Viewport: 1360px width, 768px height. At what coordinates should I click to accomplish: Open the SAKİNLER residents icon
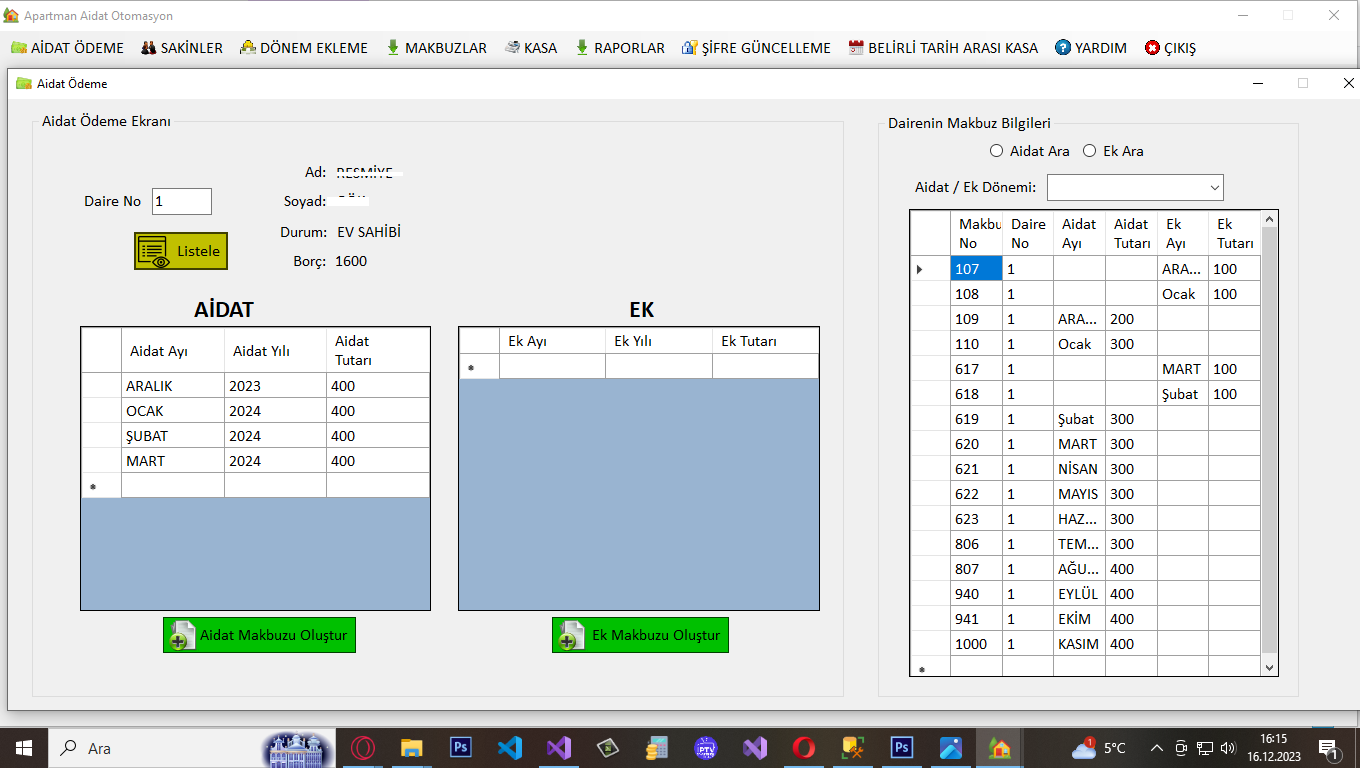pos(148,48)
